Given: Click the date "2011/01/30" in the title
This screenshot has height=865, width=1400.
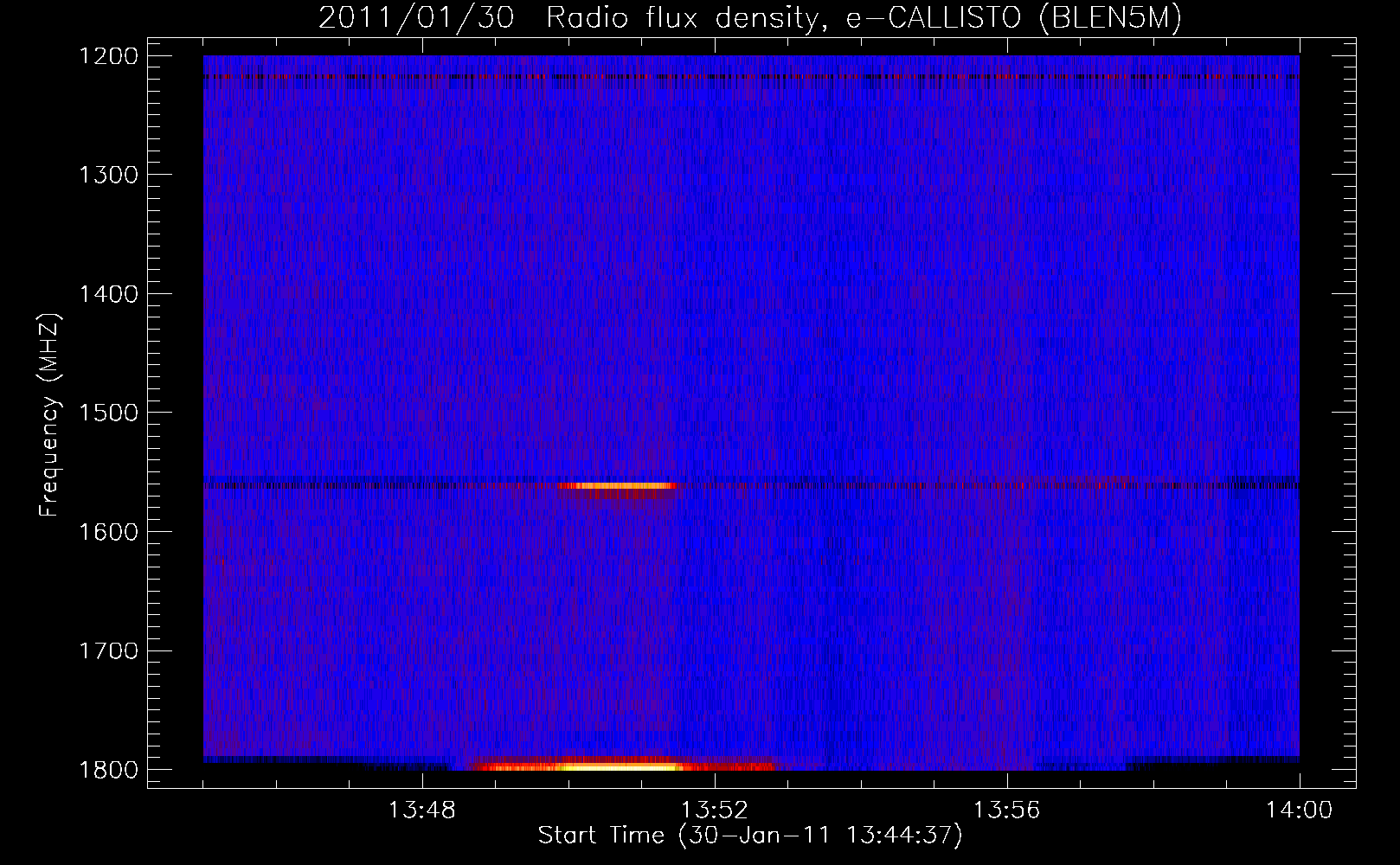Looking at the screenshot, I should (x=415, y=18).
